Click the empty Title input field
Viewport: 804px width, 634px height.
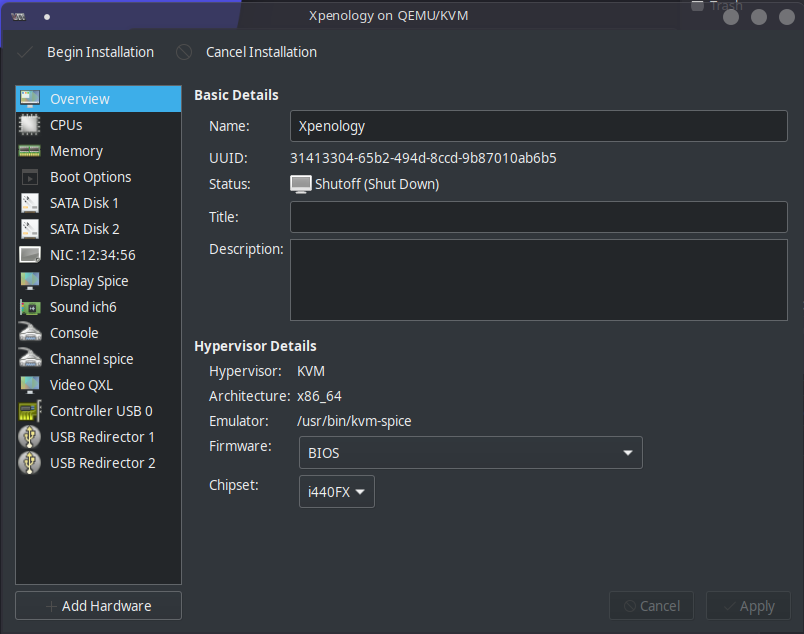(x=538, y=217)
